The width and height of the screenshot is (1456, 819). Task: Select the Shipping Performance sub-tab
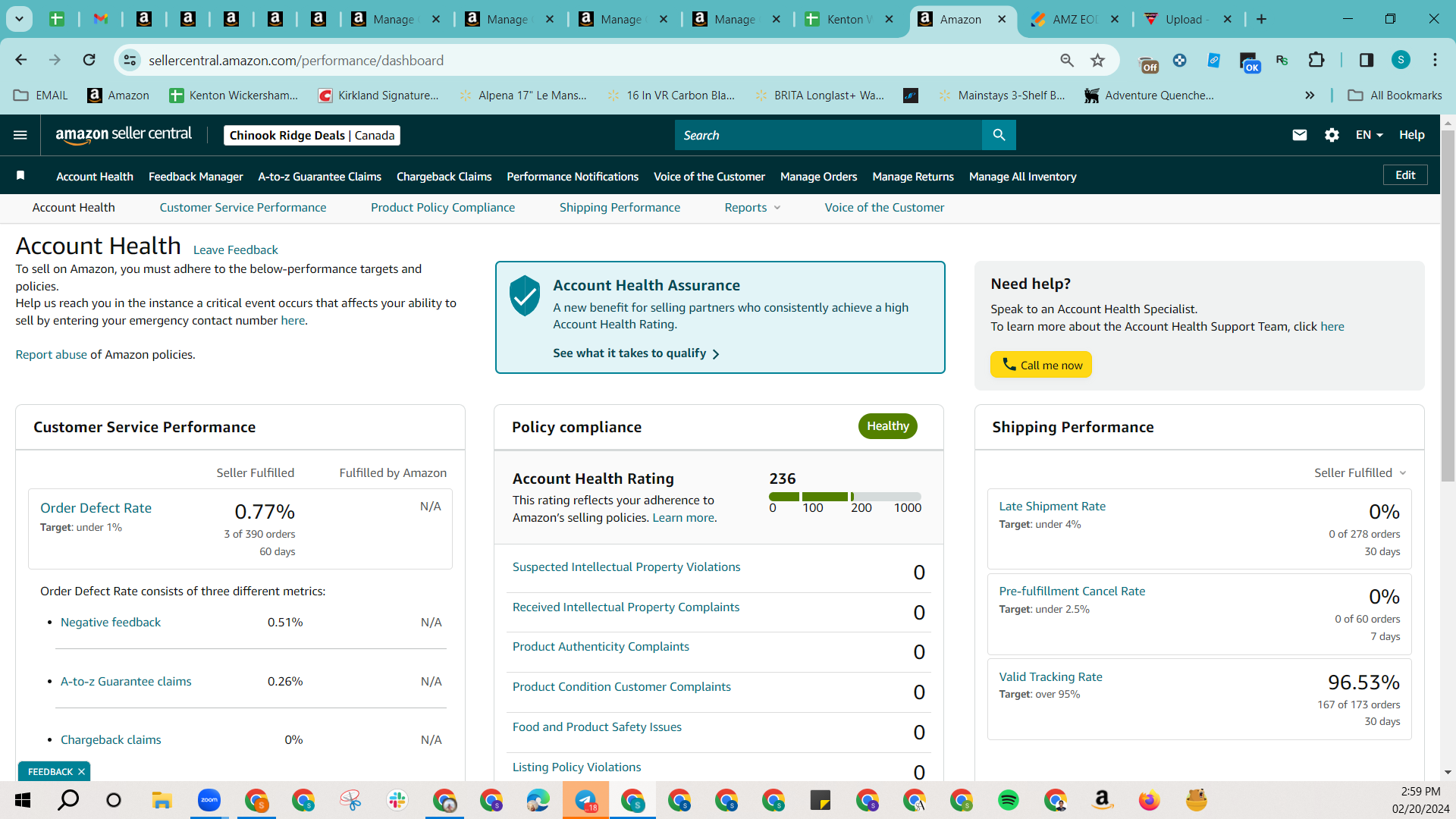[620, 208]
